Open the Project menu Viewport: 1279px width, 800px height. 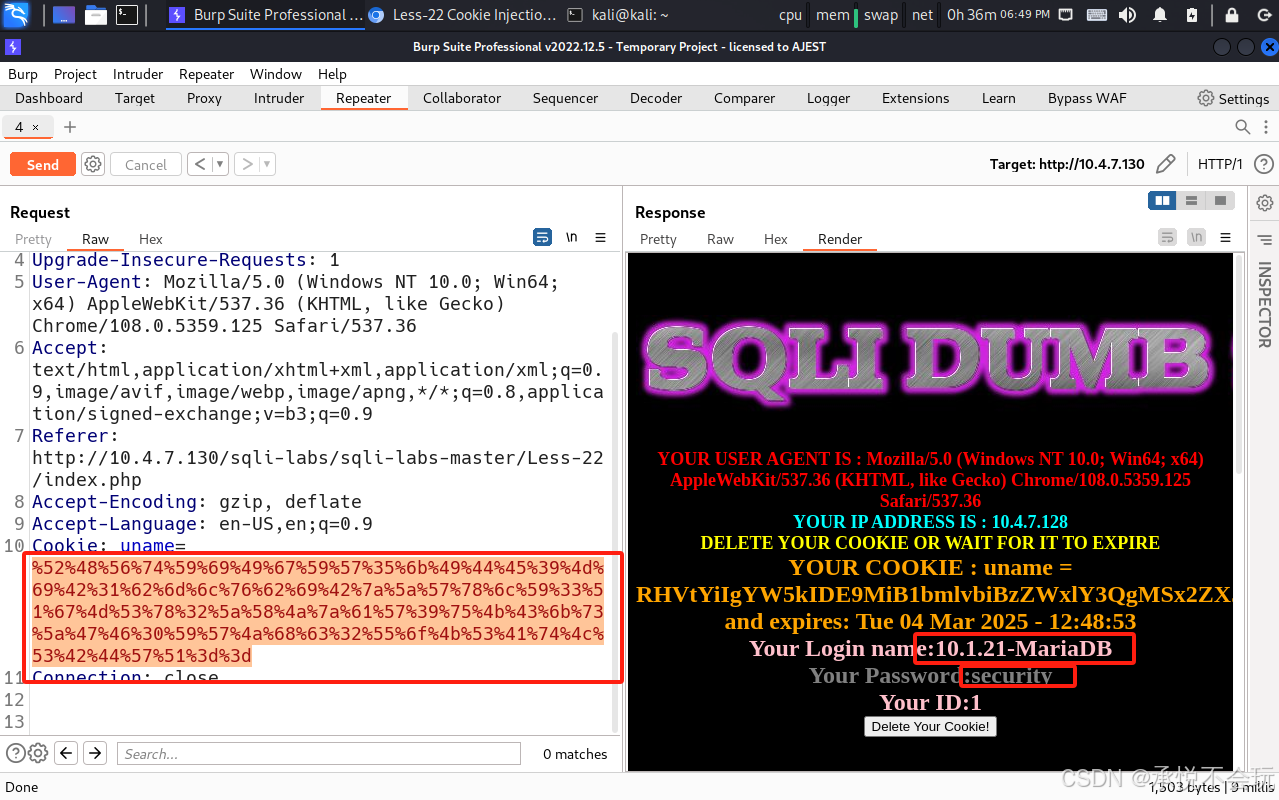coord(75,74)
